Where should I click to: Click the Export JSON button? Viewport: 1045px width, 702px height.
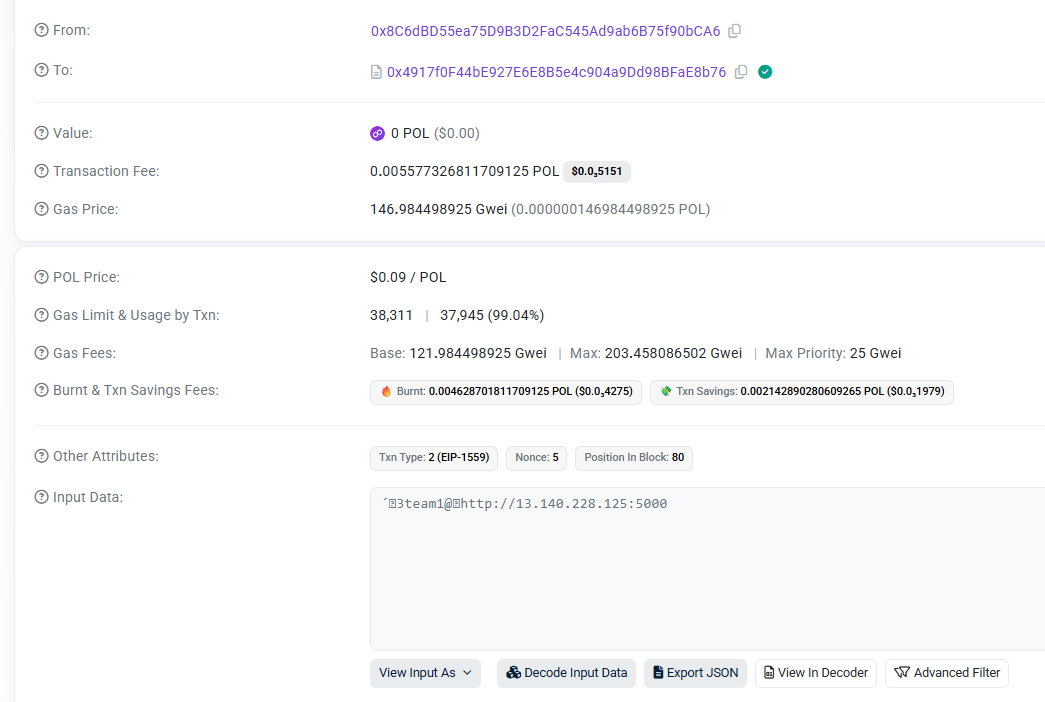click(695, 673)
